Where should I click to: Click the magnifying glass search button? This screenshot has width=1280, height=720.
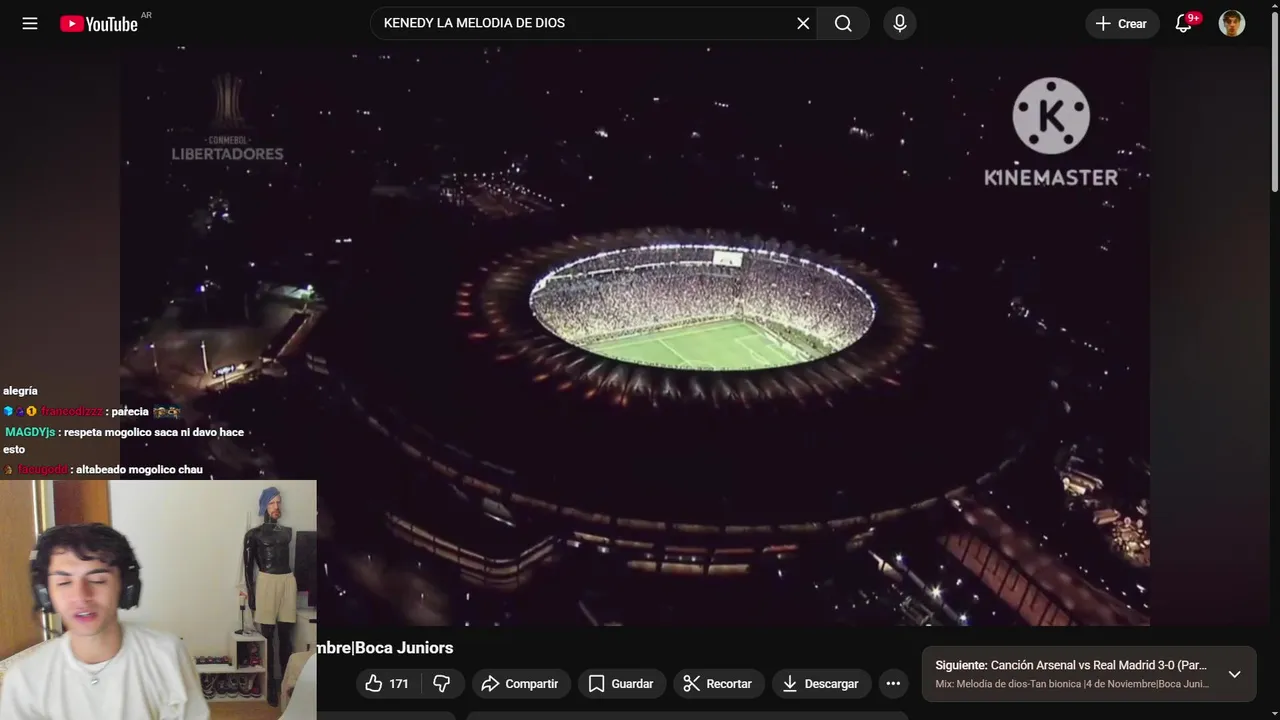[843, 23]
